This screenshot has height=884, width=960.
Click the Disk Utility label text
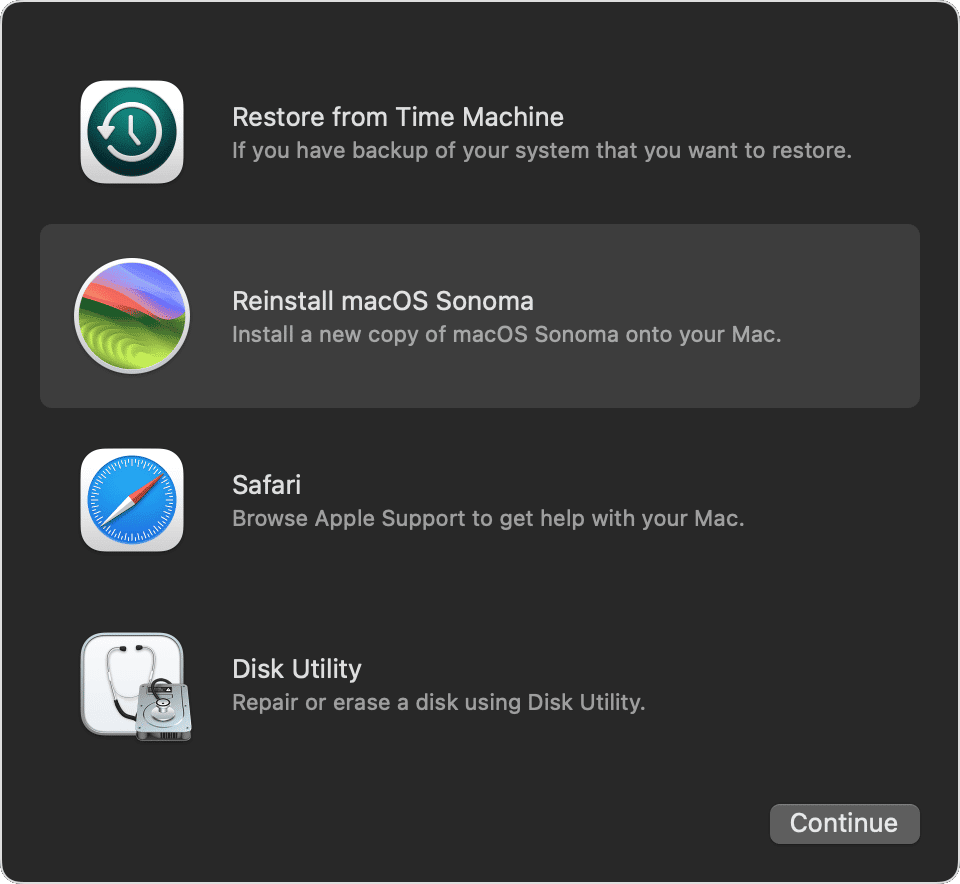[x=296, y=669]
